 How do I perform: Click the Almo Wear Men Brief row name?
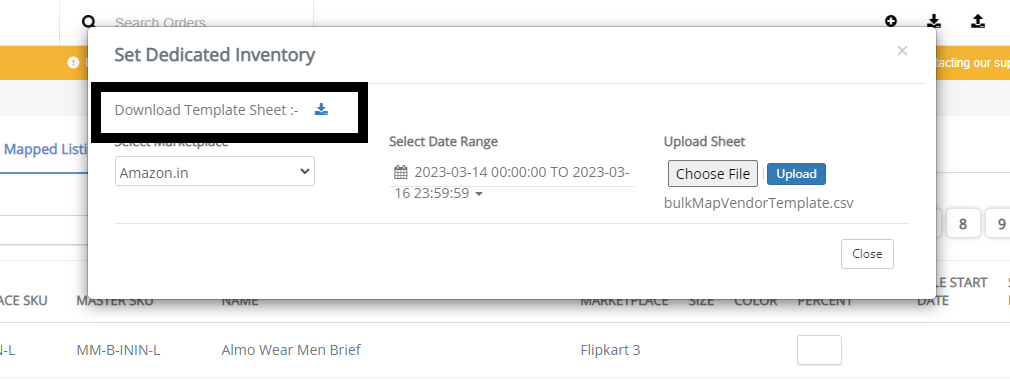(291, 350)
